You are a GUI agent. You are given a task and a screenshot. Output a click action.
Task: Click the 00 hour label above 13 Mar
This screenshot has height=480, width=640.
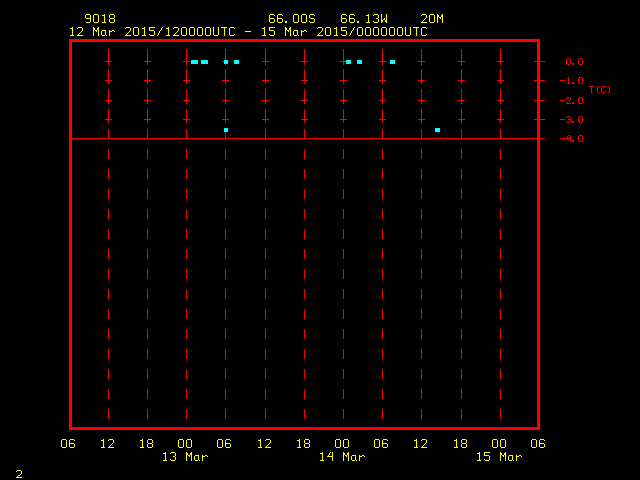coord(185,444)
